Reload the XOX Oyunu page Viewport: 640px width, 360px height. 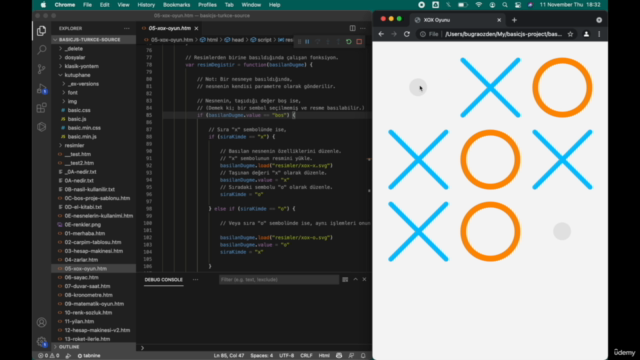tap(407, 34)
